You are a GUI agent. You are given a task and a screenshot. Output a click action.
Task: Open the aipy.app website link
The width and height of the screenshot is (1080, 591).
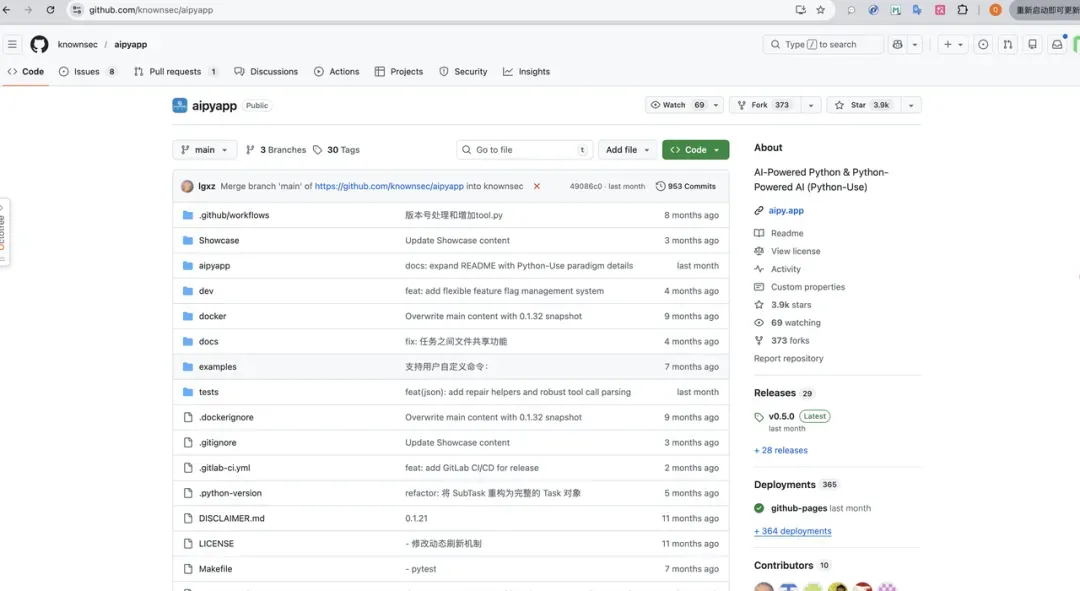pyautogui.click(x=786, y=211)
